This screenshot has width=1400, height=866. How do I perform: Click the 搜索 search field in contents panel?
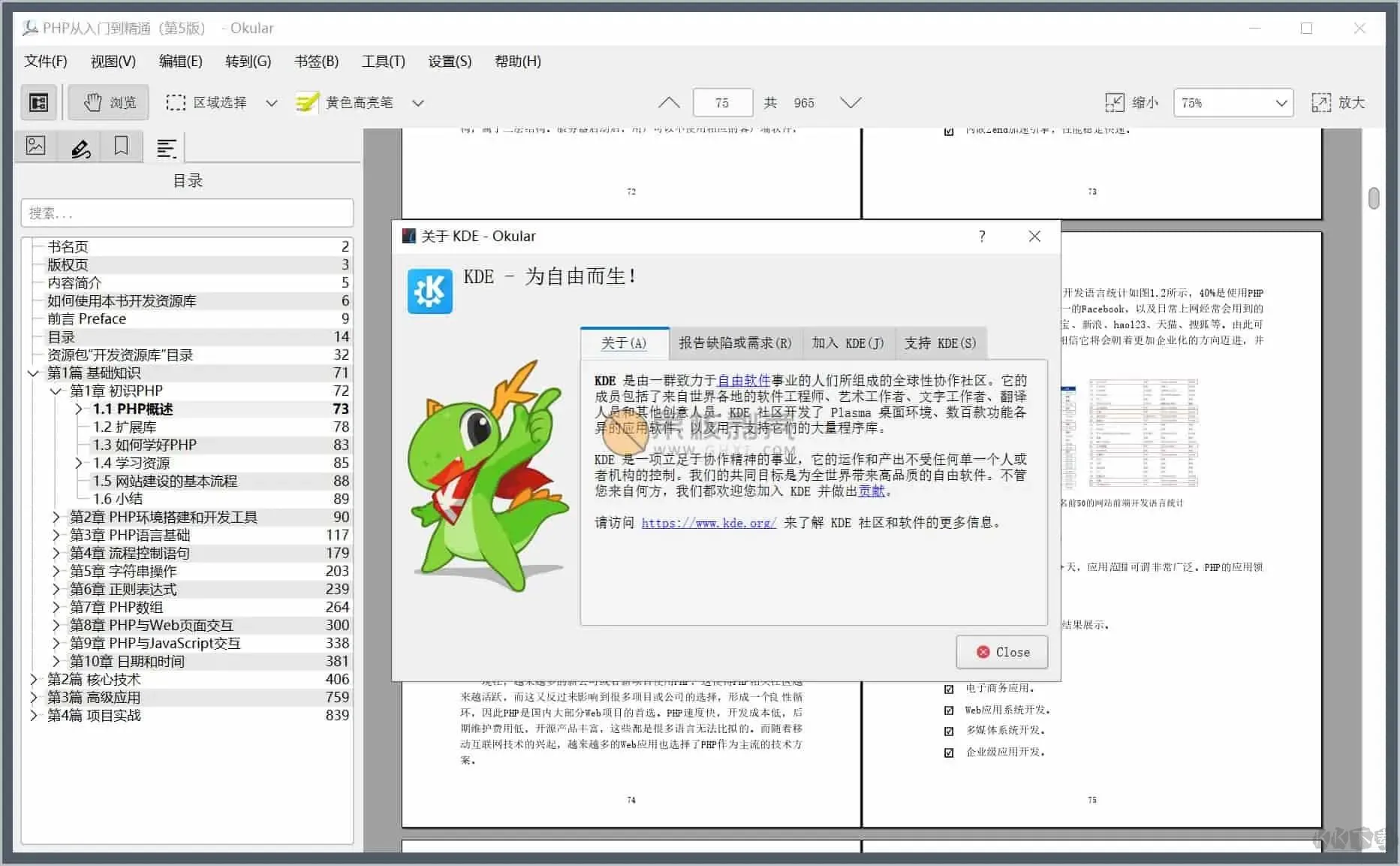tap(187, 213)
